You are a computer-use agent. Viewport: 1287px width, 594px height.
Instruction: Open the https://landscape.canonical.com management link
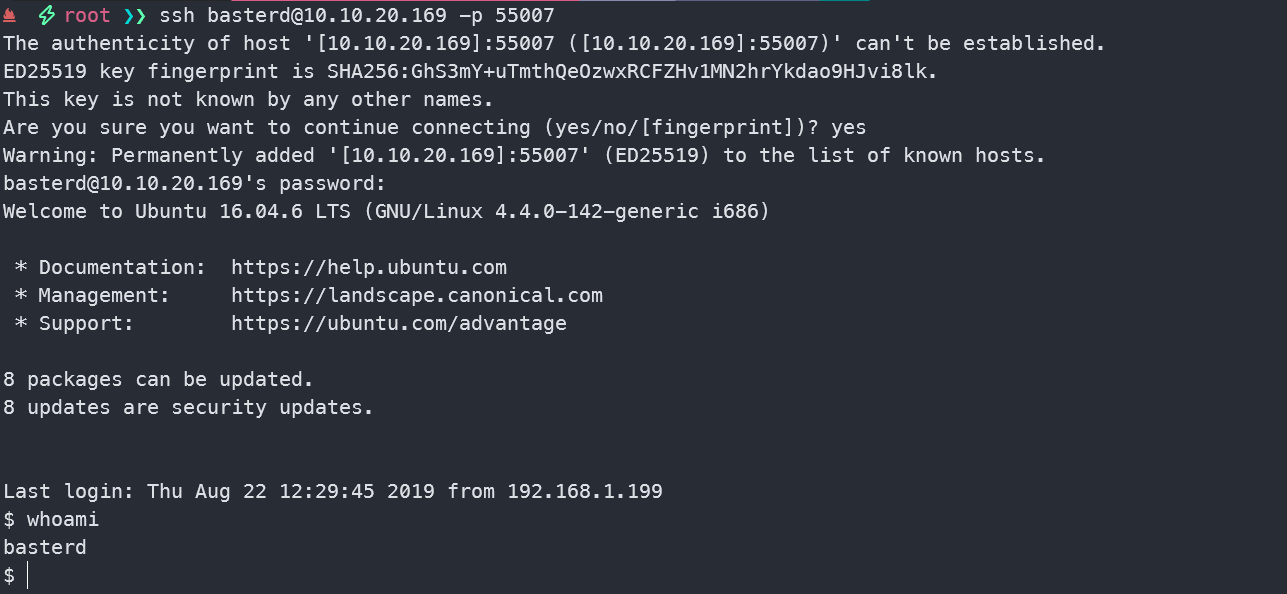417,296
